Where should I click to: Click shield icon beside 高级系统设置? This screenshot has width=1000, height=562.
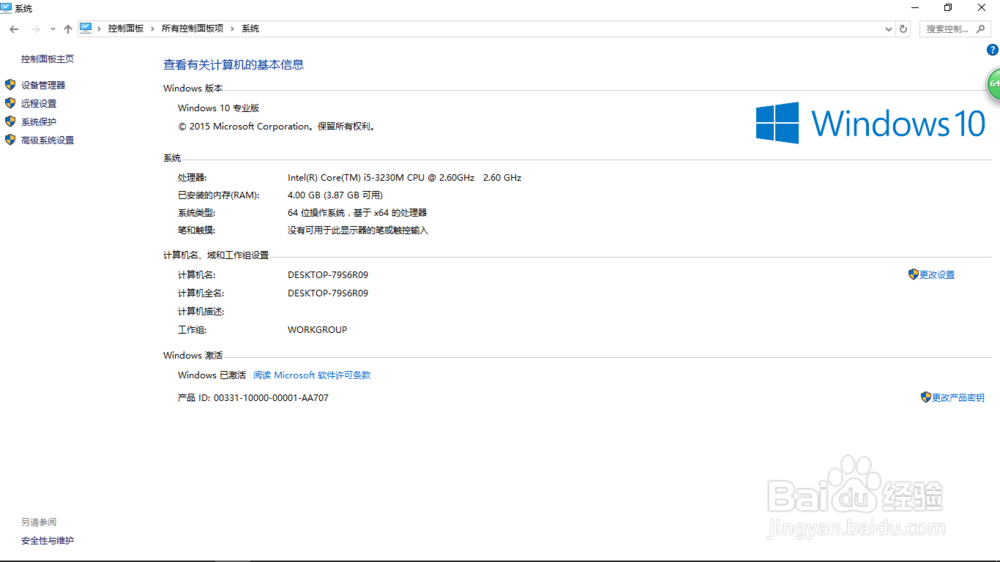click(10, 140)
